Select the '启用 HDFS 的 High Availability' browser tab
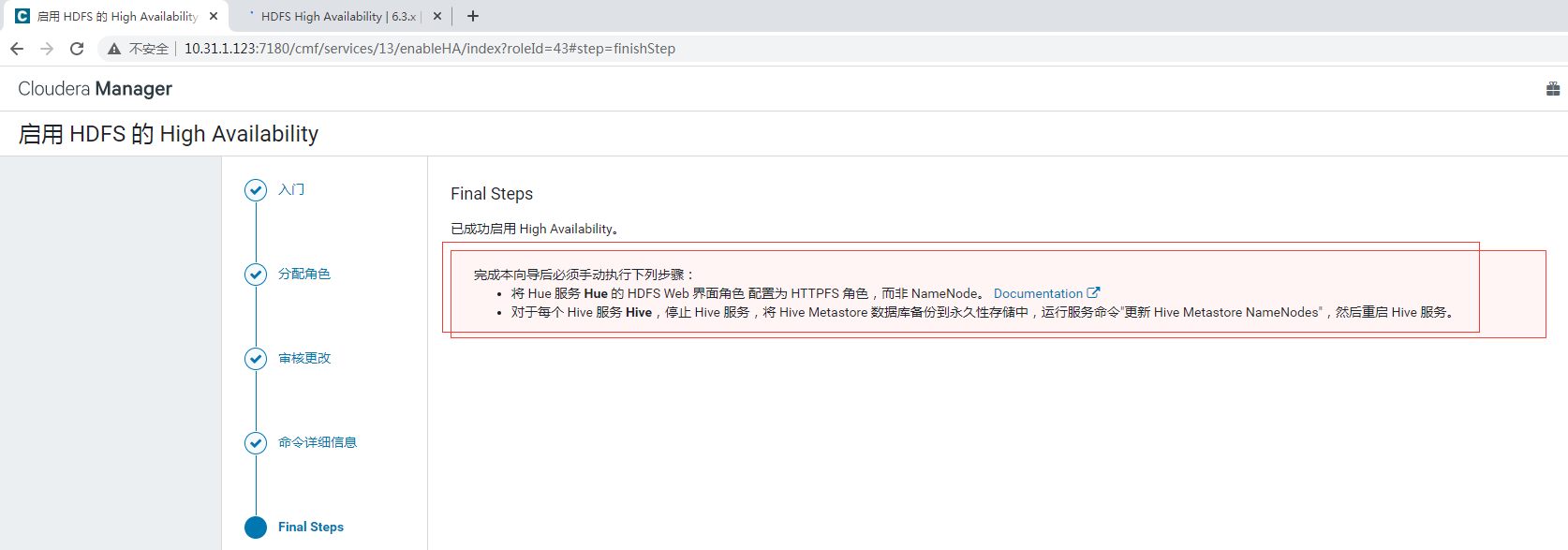This screenshot has width=1568, height=550. 115,16
